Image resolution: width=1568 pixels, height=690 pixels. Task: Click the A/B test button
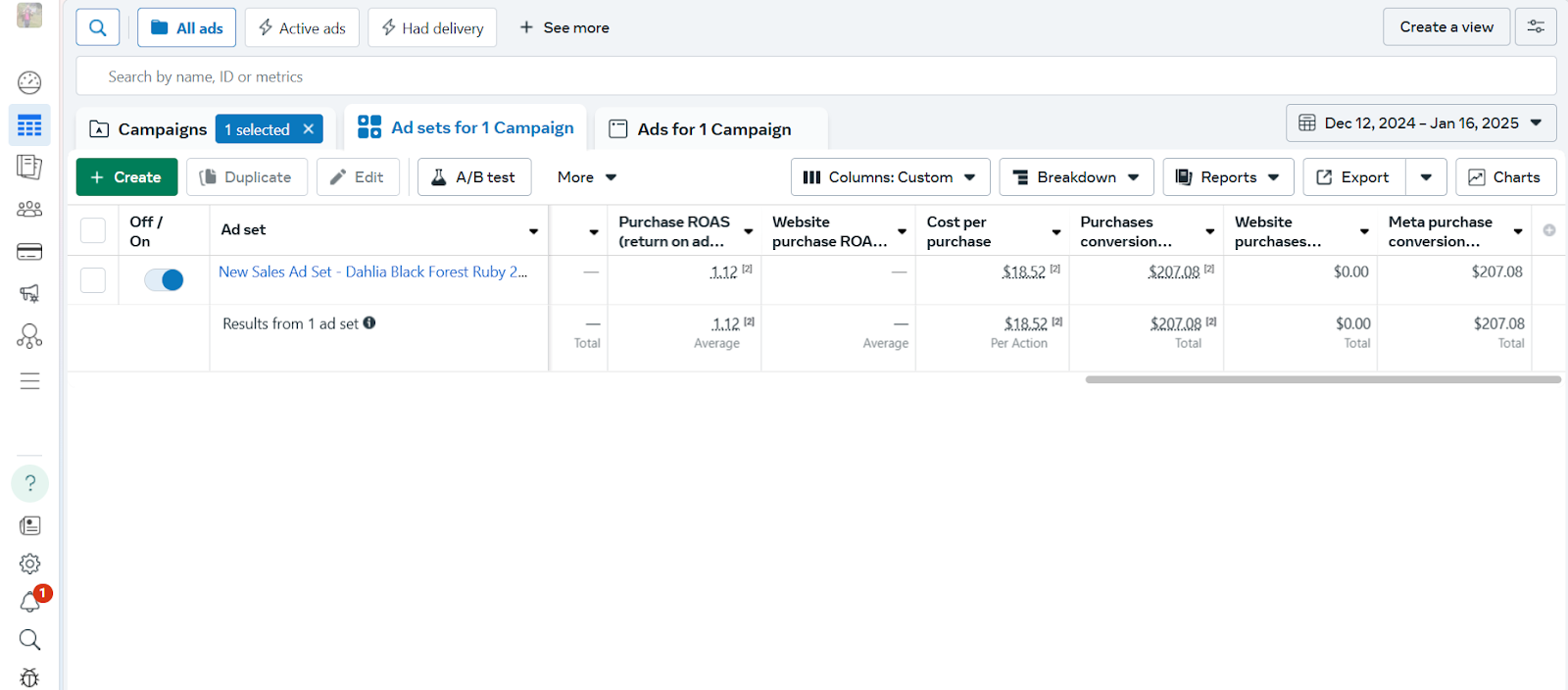pyautogui.click(x=474, y=177)
